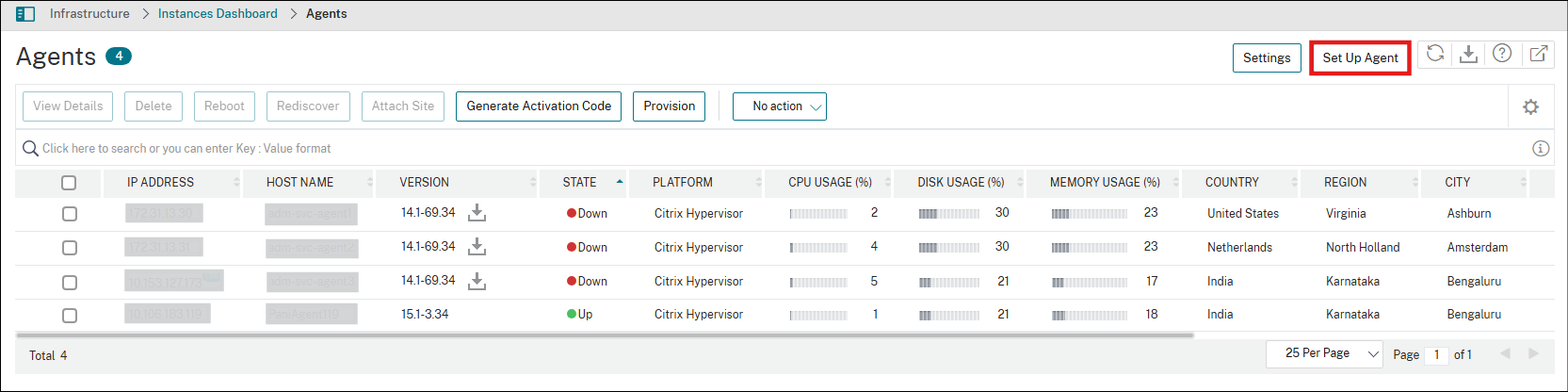Sort by REGION column
Image resolution: width=1568 pixels, height=392 pixels.
[1345, 182]
